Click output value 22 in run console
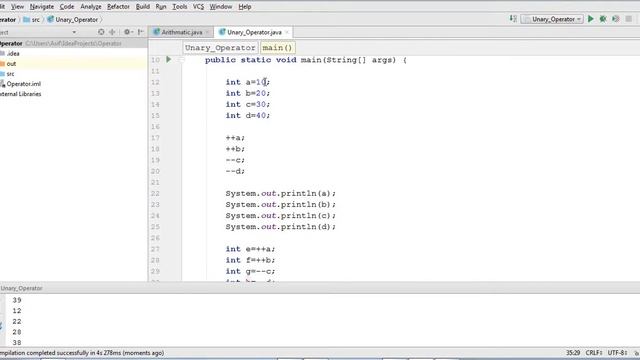The image size is (640, 360). click(17, 321)
